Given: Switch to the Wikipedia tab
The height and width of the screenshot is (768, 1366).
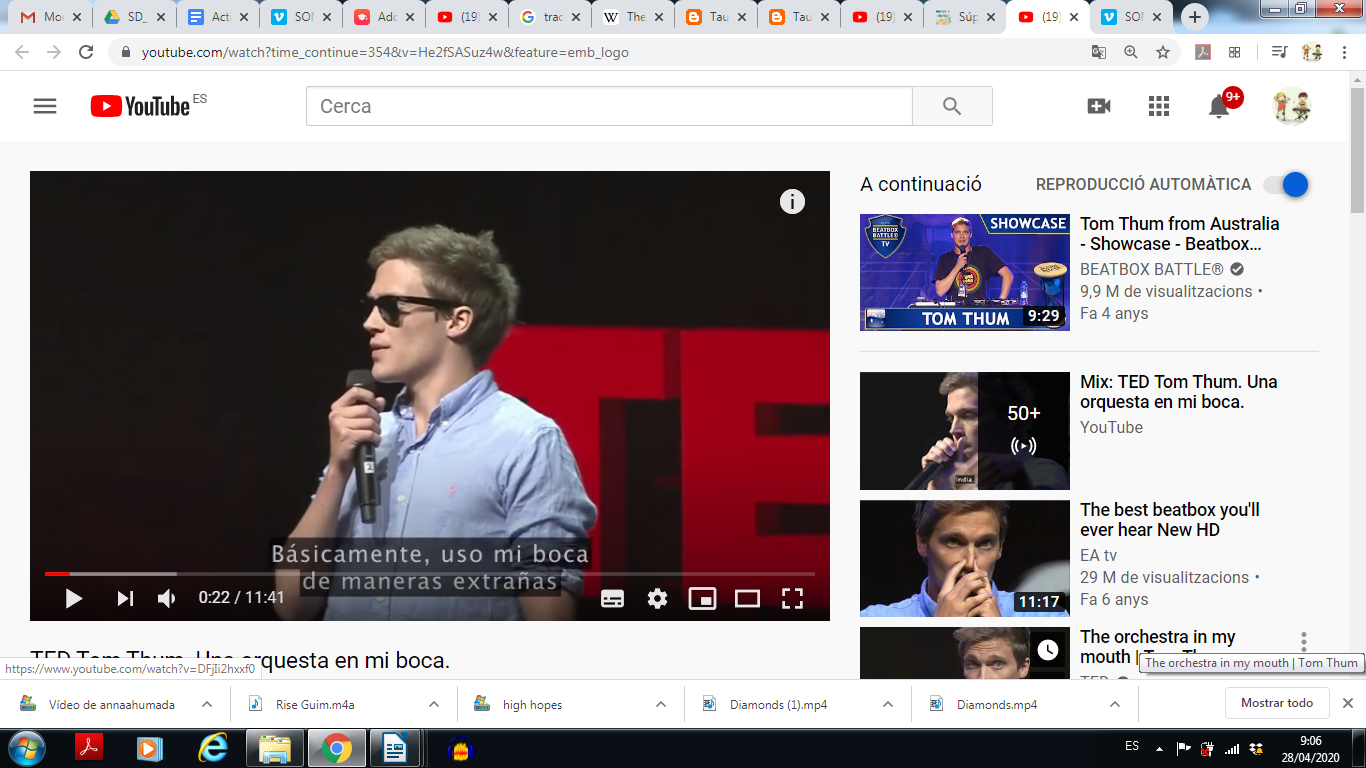Looking at the screenshot, I should click(x=632, y=17).
